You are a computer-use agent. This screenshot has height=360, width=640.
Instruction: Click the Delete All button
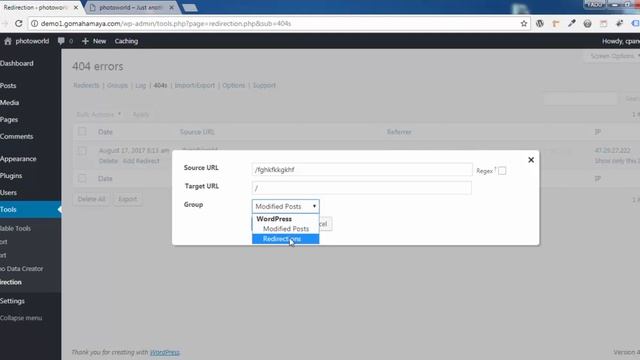pyautogui.click(x=91, y=199)
